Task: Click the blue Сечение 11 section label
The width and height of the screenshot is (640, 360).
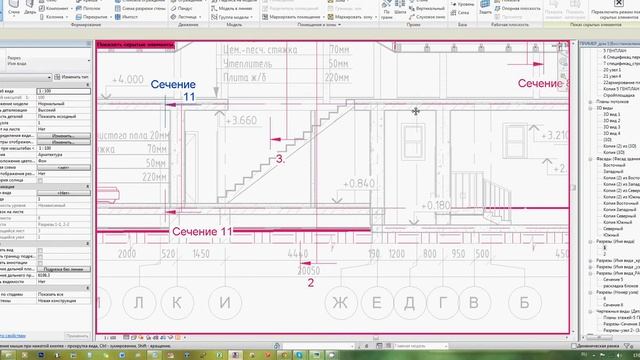Action: point(173,91)
